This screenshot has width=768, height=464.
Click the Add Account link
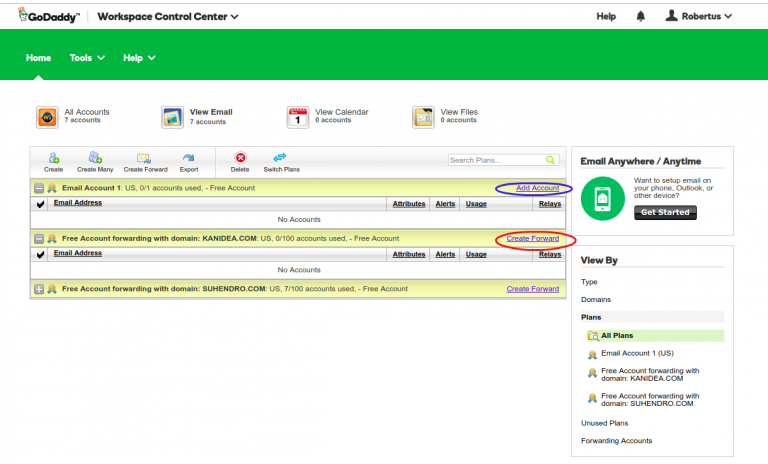[537, 188]
